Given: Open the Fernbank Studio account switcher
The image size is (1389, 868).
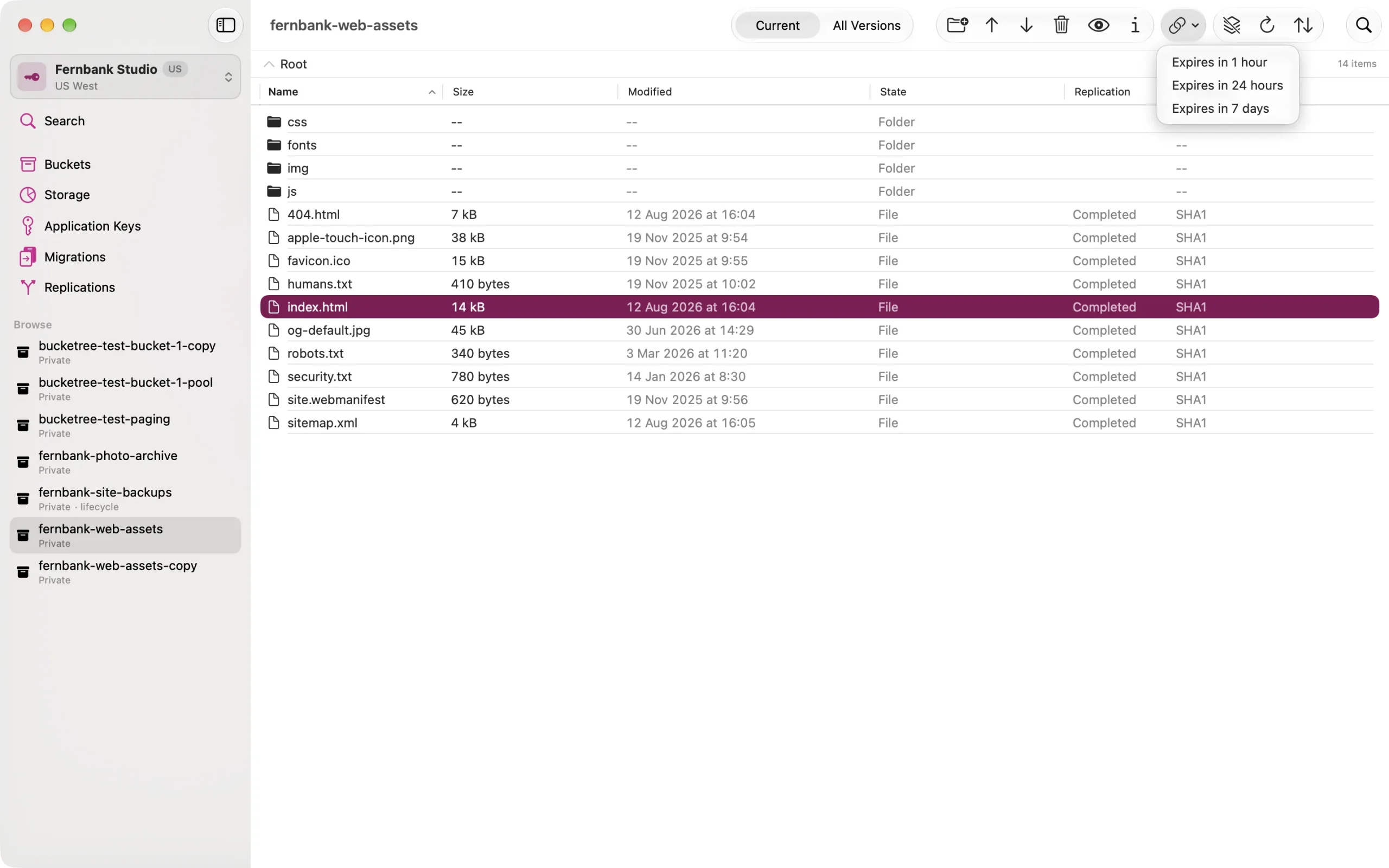Looking at the screenshot, I should click(125, 77).
